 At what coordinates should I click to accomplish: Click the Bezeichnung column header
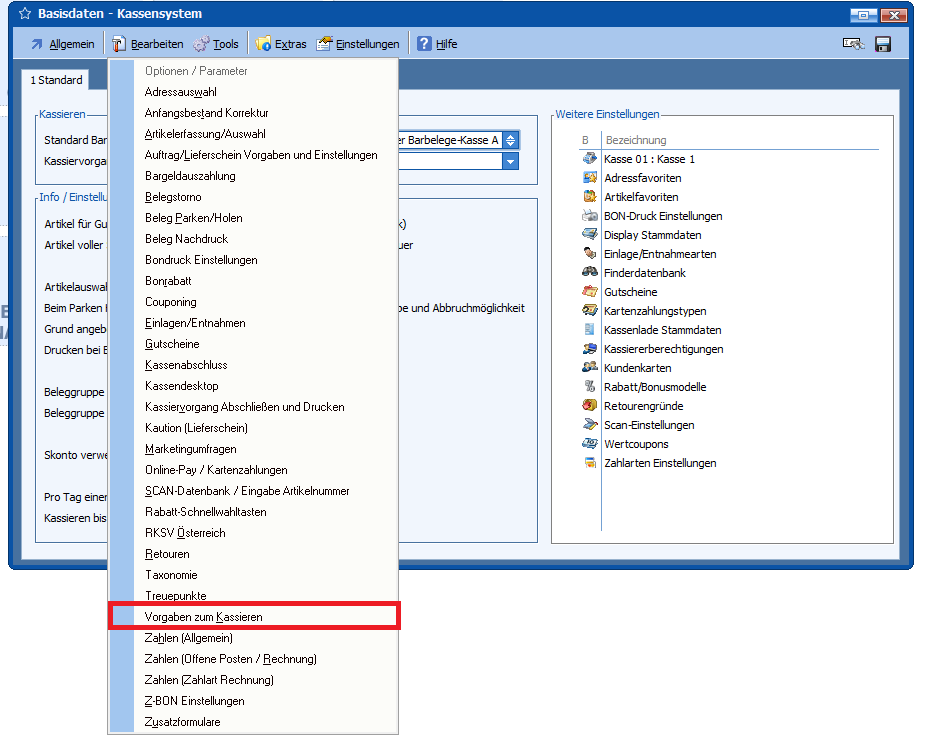(x=635, y=140)
